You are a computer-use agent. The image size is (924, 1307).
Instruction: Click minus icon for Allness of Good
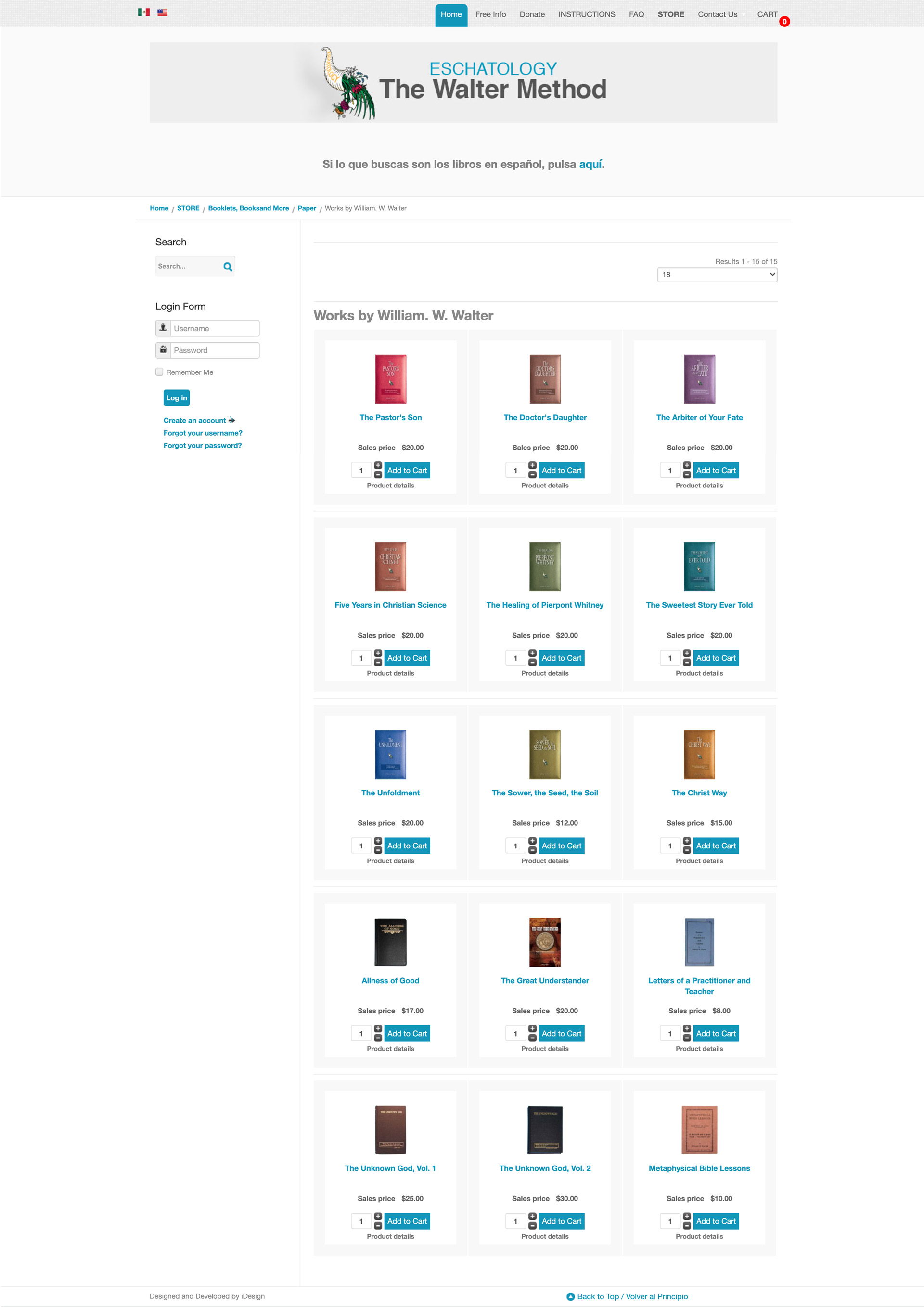point(378,1038)
